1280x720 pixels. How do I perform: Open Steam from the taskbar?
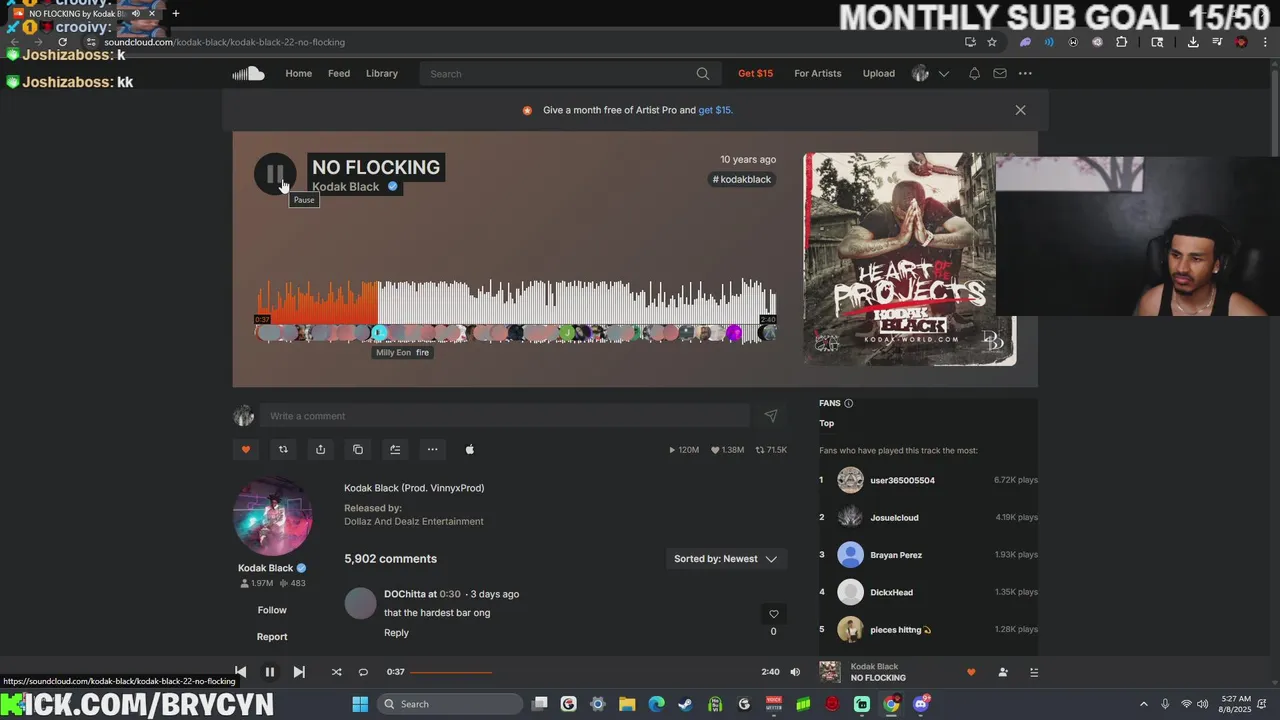[685, 704]
